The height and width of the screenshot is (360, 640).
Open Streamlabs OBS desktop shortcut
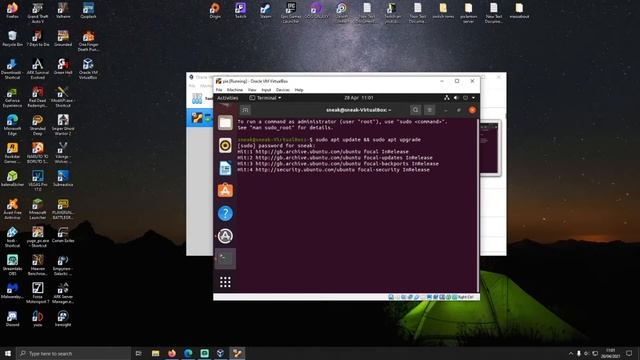tap(12, 265)
